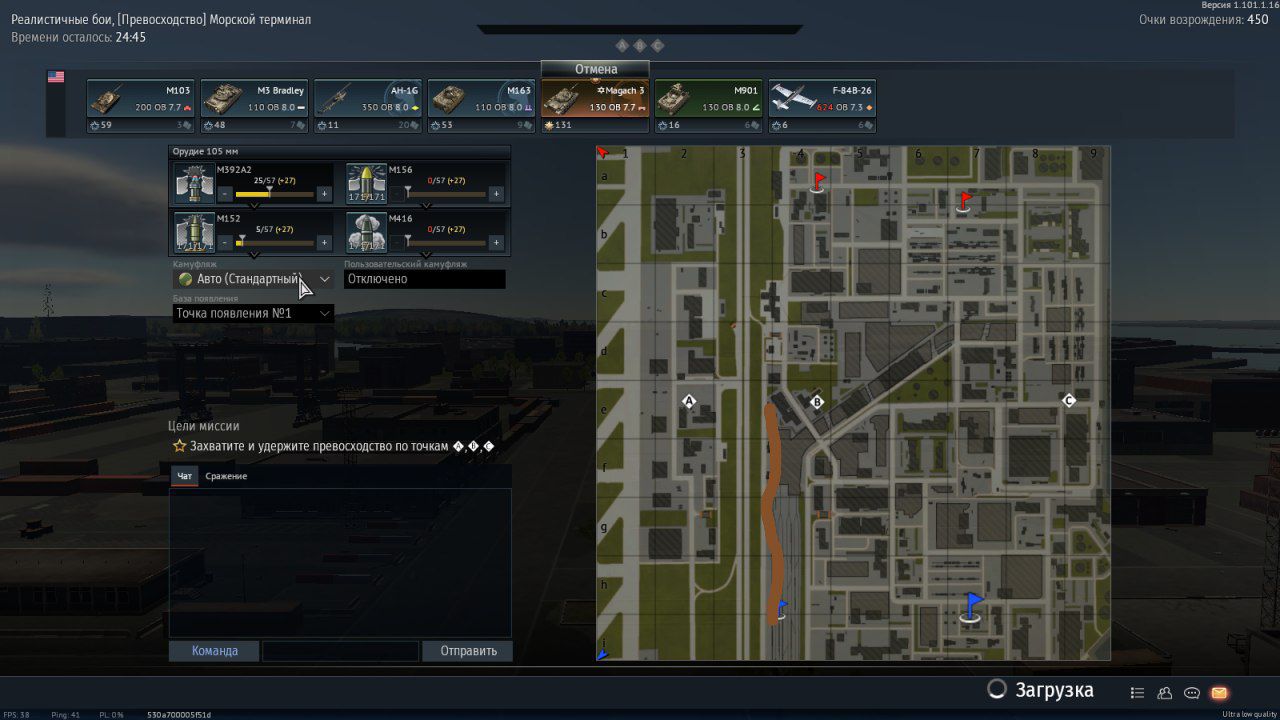This screenshot has width=1280, height=720.
Task: Expand the arrow under M416 shell row
Action: [x=426, y=255]
